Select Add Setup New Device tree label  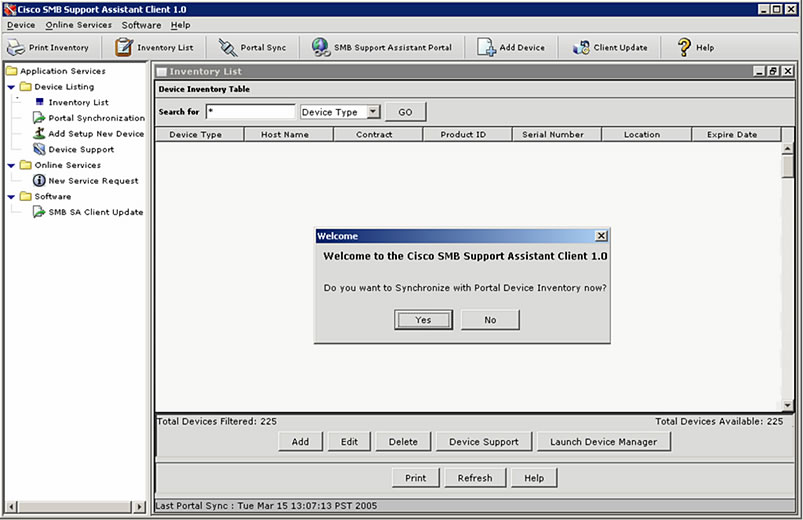[x=96, y=133]
